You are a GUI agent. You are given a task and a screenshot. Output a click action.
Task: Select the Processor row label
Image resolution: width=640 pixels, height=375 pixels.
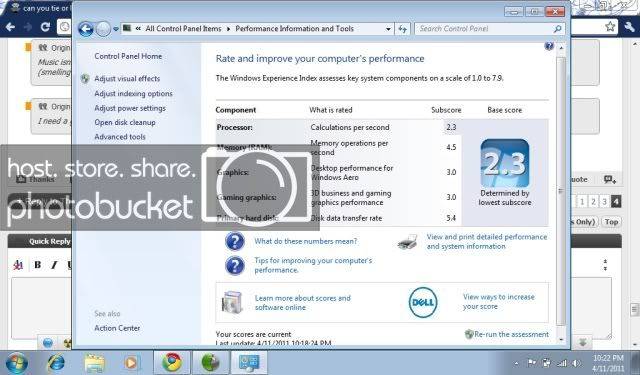(235, 127)
